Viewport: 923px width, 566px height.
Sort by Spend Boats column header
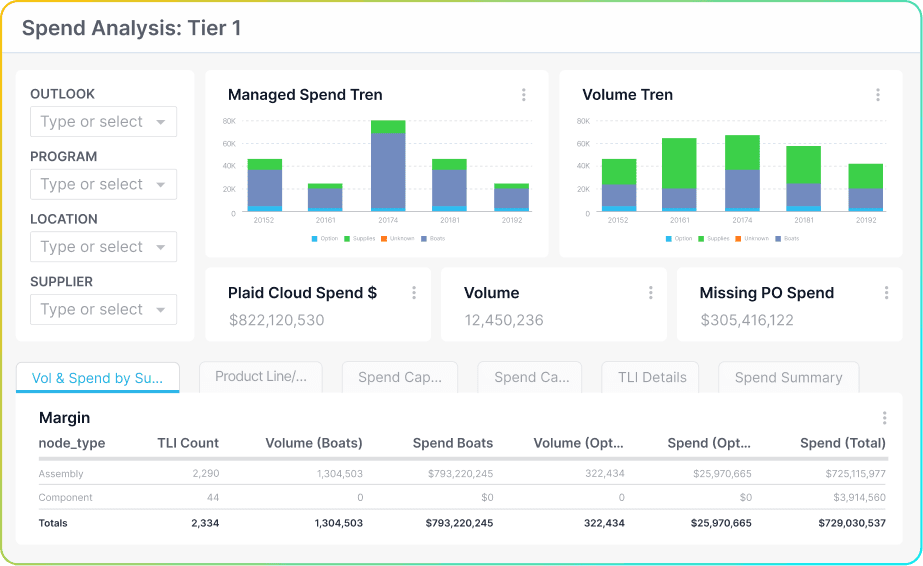pyautogui.click(x=453, y=443)
